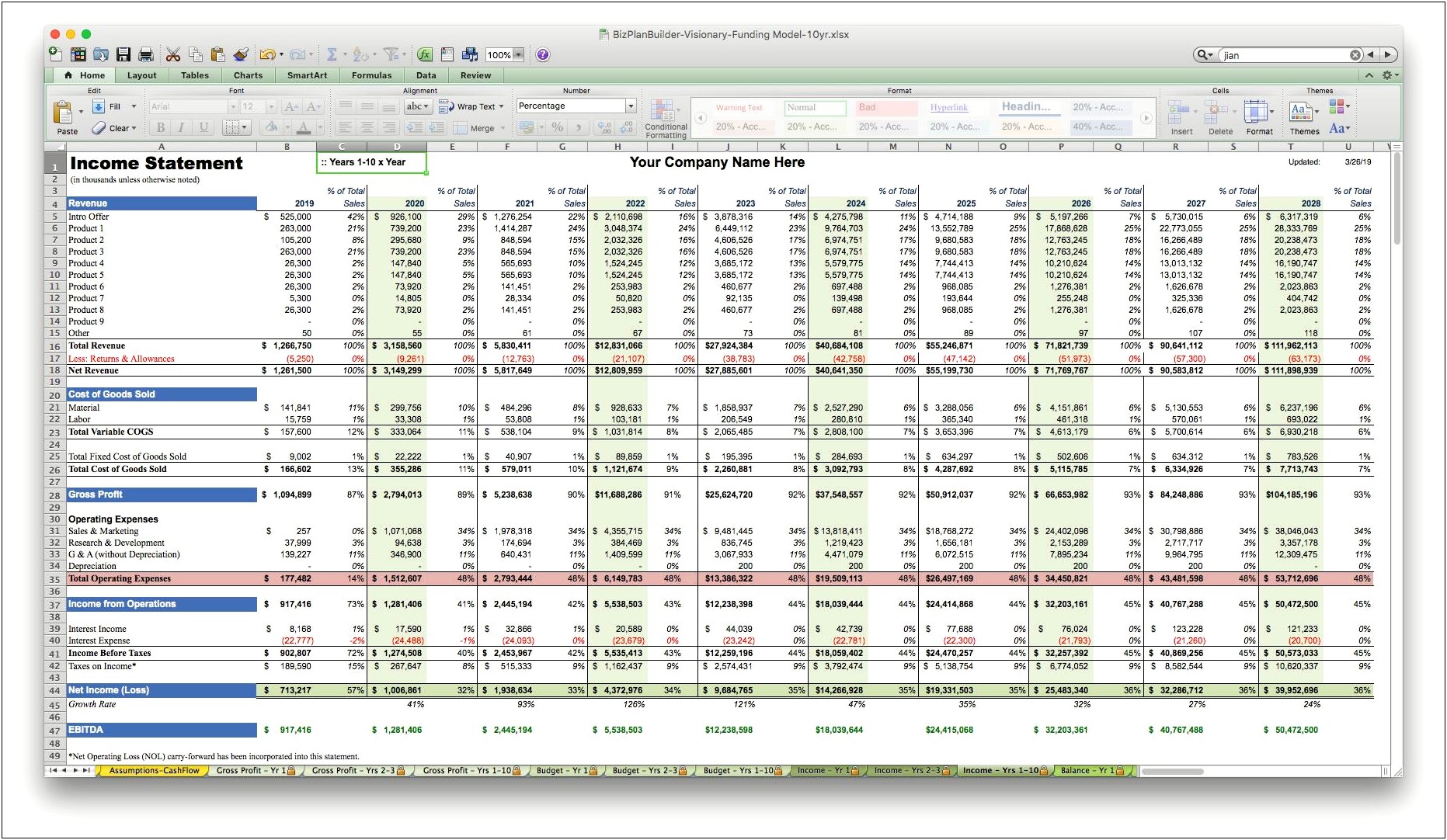
Task: Apply the Normal cell style
Action: (815, 108)
